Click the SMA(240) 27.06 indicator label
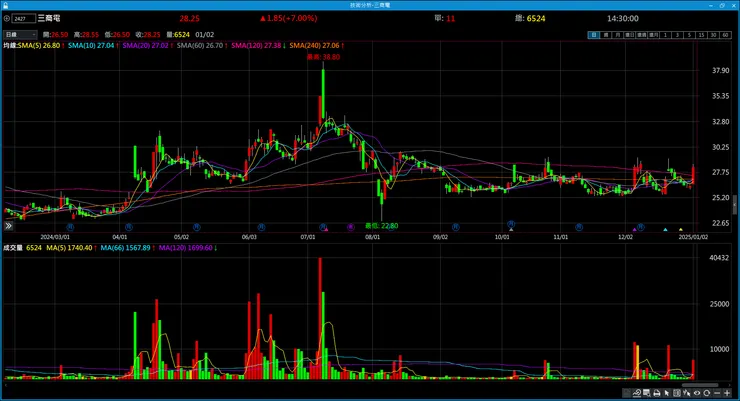 (314, 45)
